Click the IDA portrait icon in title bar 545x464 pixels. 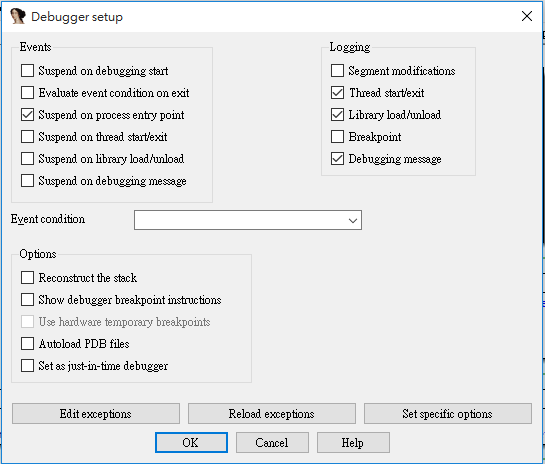[x=18, y=16]
